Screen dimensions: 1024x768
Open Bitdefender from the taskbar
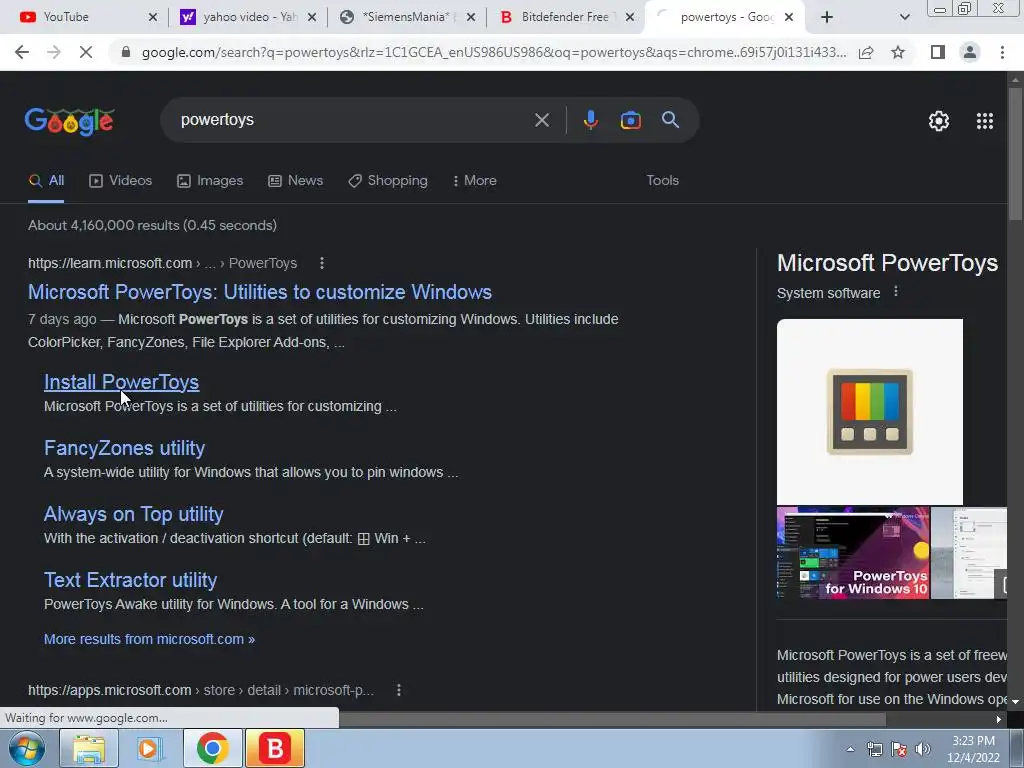[x=274, y=748]
